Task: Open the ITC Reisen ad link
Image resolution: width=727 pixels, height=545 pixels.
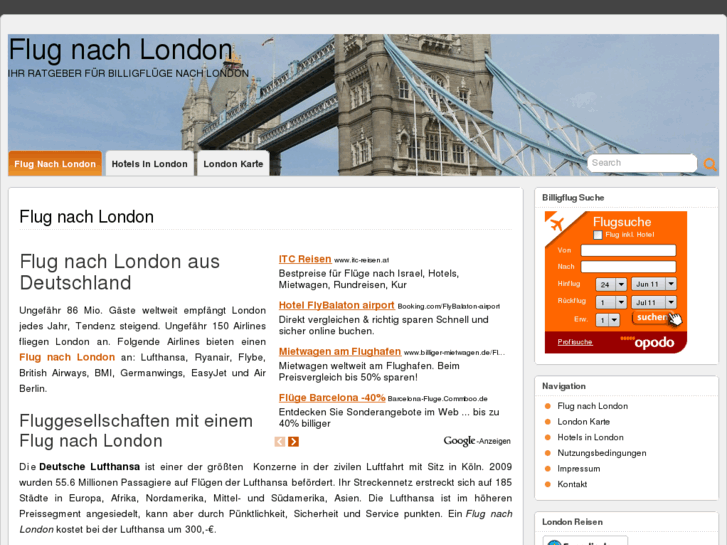Action: [305, 259]
